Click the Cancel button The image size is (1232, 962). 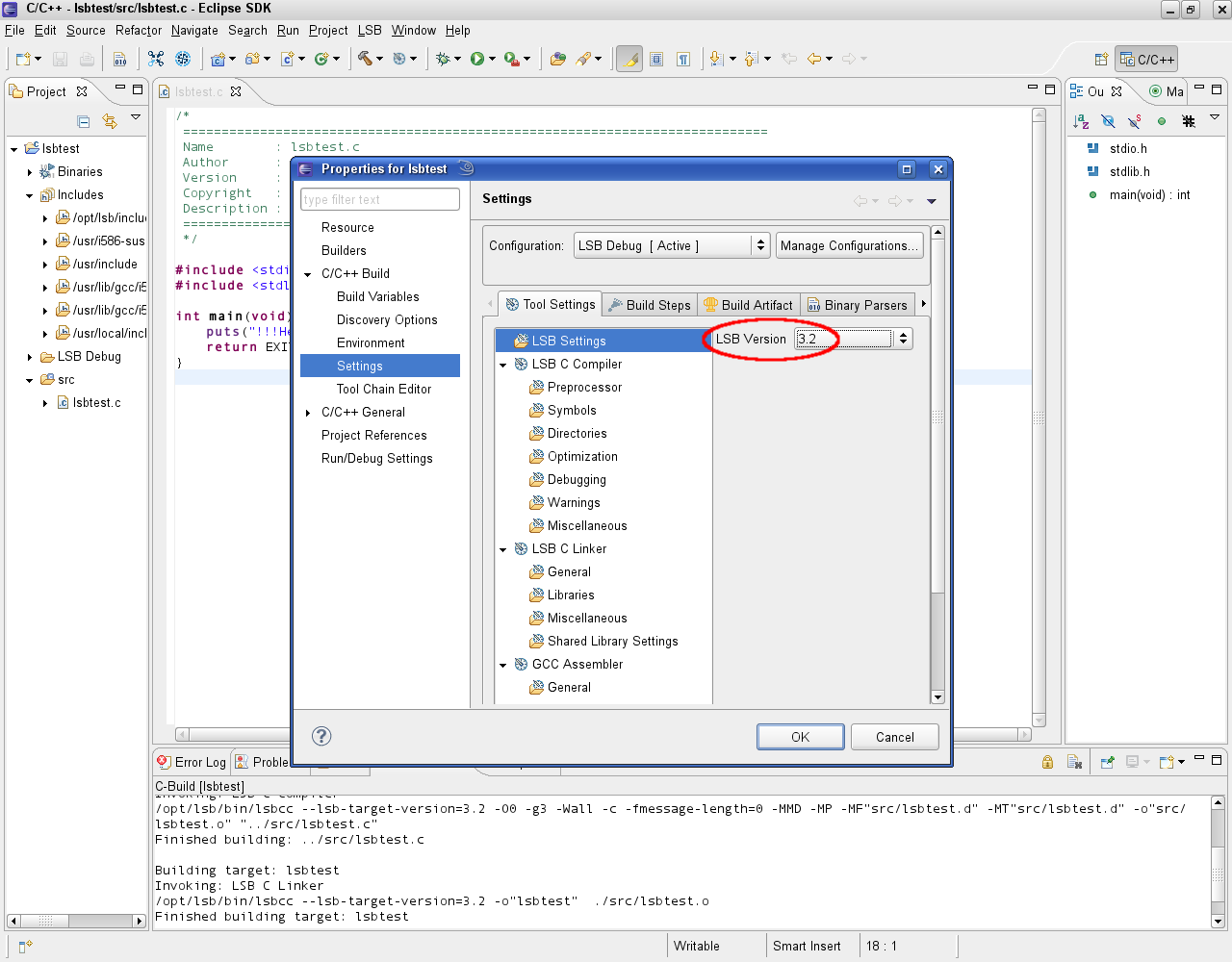coord(895,737)
